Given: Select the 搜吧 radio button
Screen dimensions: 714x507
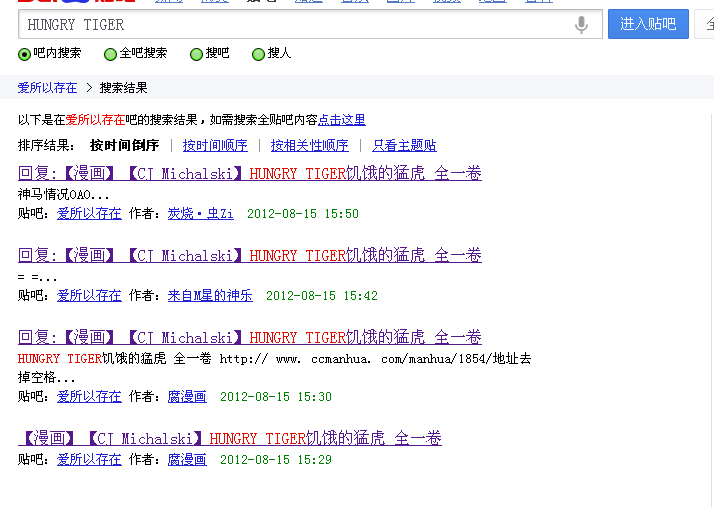Looking at the screenshot, I should [196, 54].
